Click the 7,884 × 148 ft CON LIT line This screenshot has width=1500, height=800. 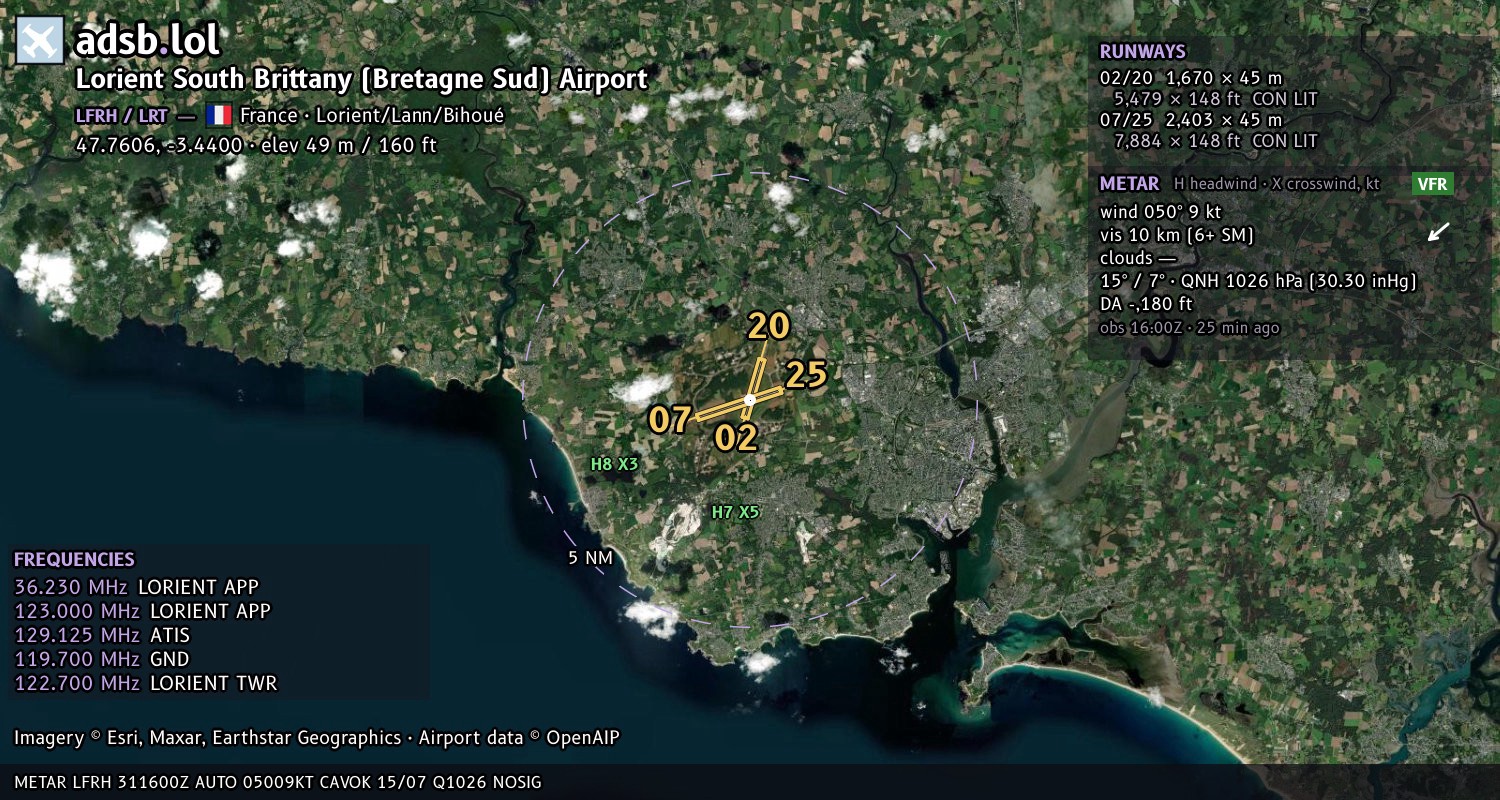(x=1215, y=141)
